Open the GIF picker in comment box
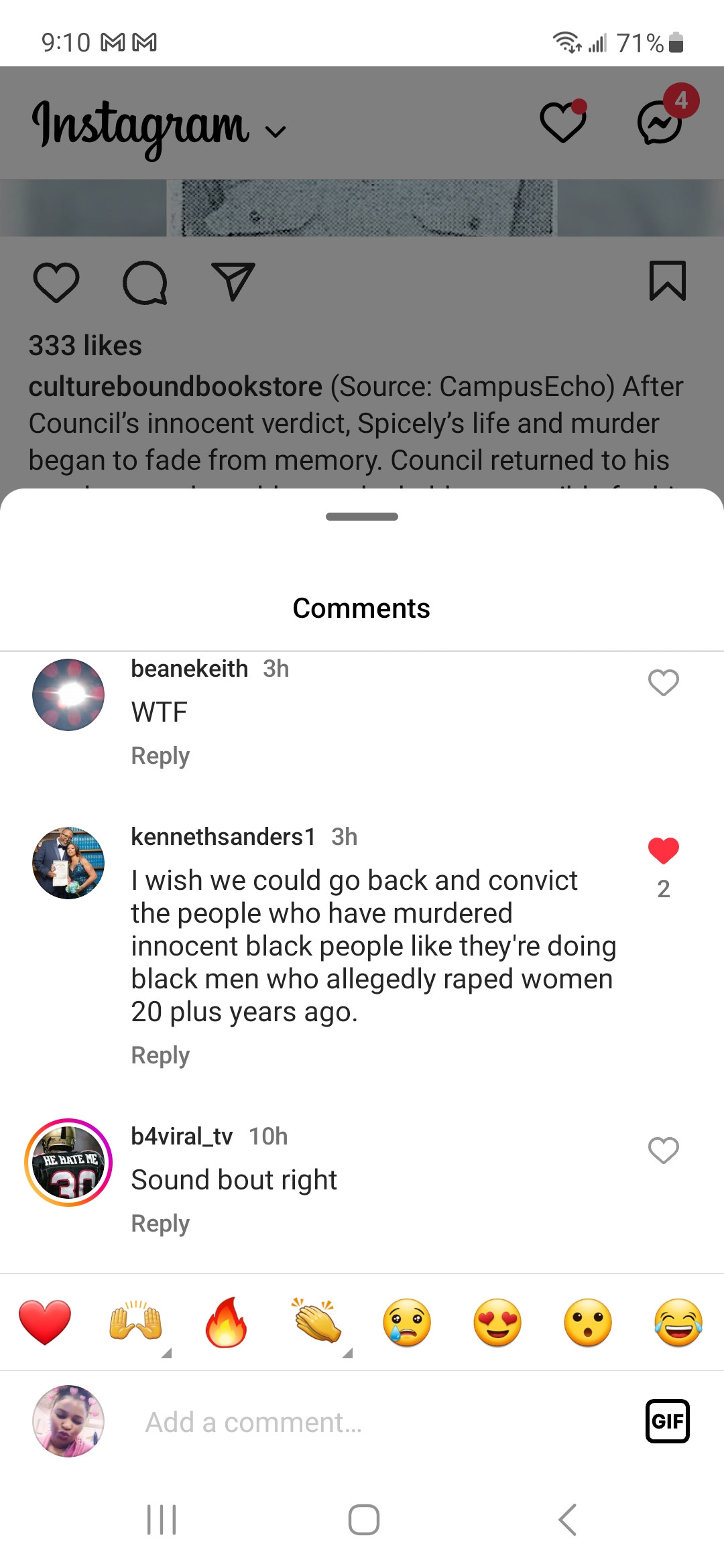Screen dimensions: 724x1568 [667, 1421]
